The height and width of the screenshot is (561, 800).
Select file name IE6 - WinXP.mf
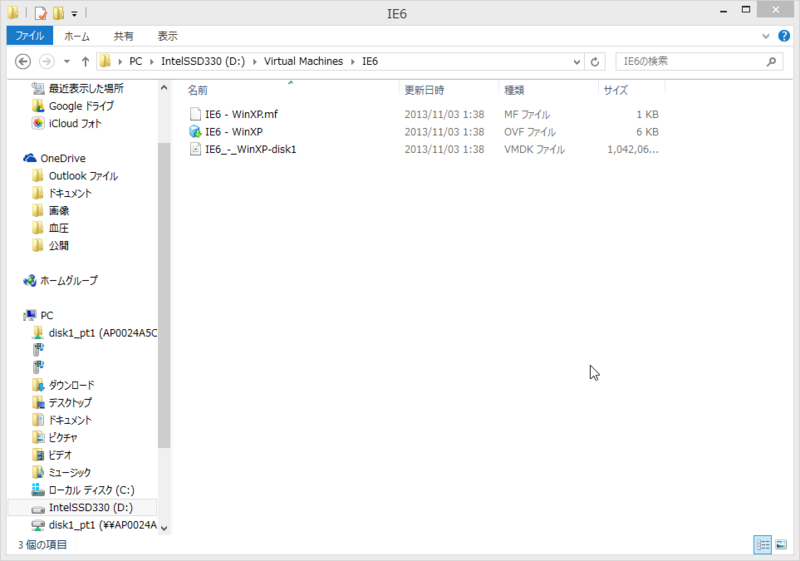241,114
